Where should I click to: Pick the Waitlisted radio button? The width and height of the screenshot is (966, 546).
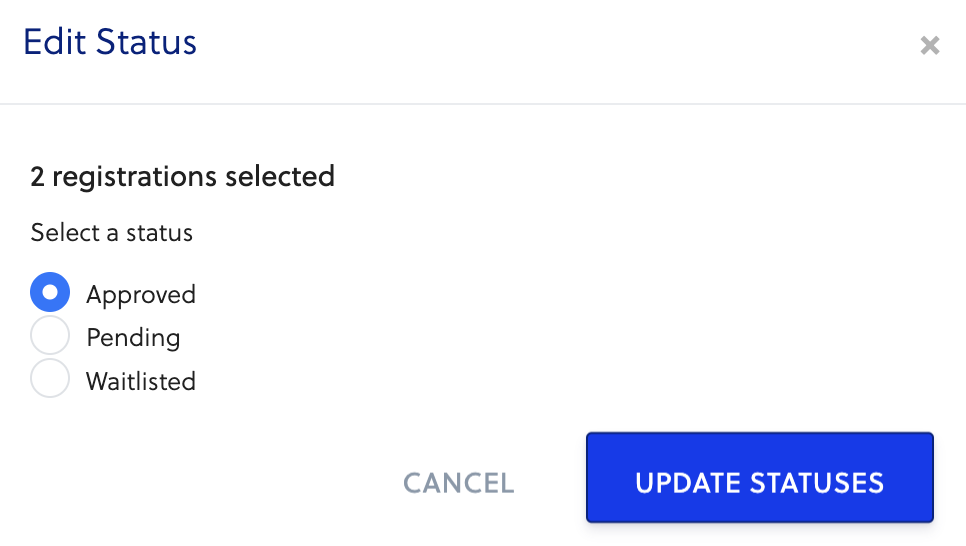click(50, 379)
